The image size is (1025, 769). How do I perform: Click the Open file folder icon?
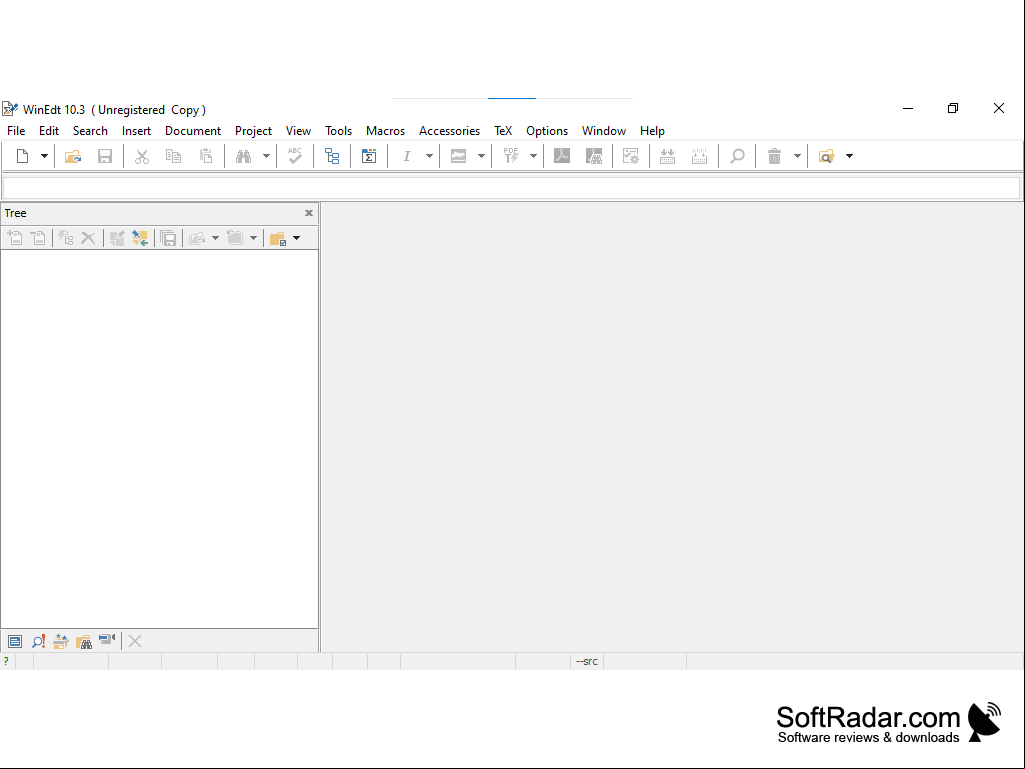click(73, 156)
